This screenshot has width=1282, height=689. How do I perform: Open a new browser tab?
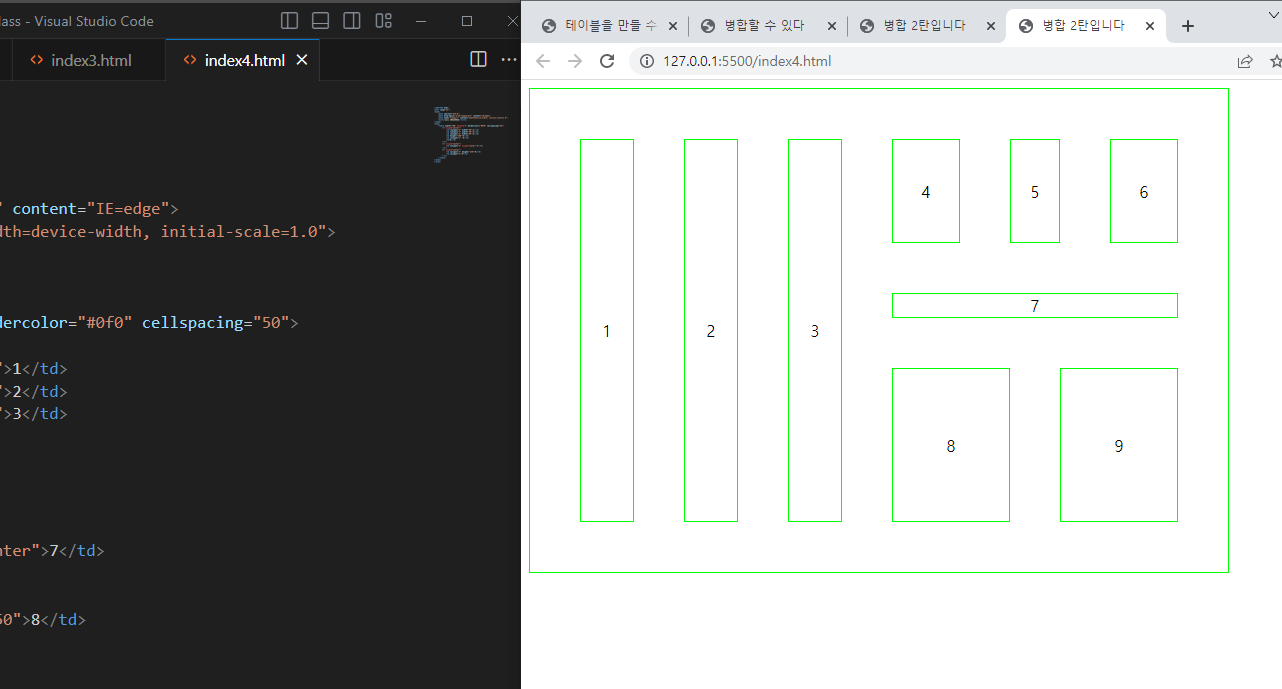point(1188,26)
